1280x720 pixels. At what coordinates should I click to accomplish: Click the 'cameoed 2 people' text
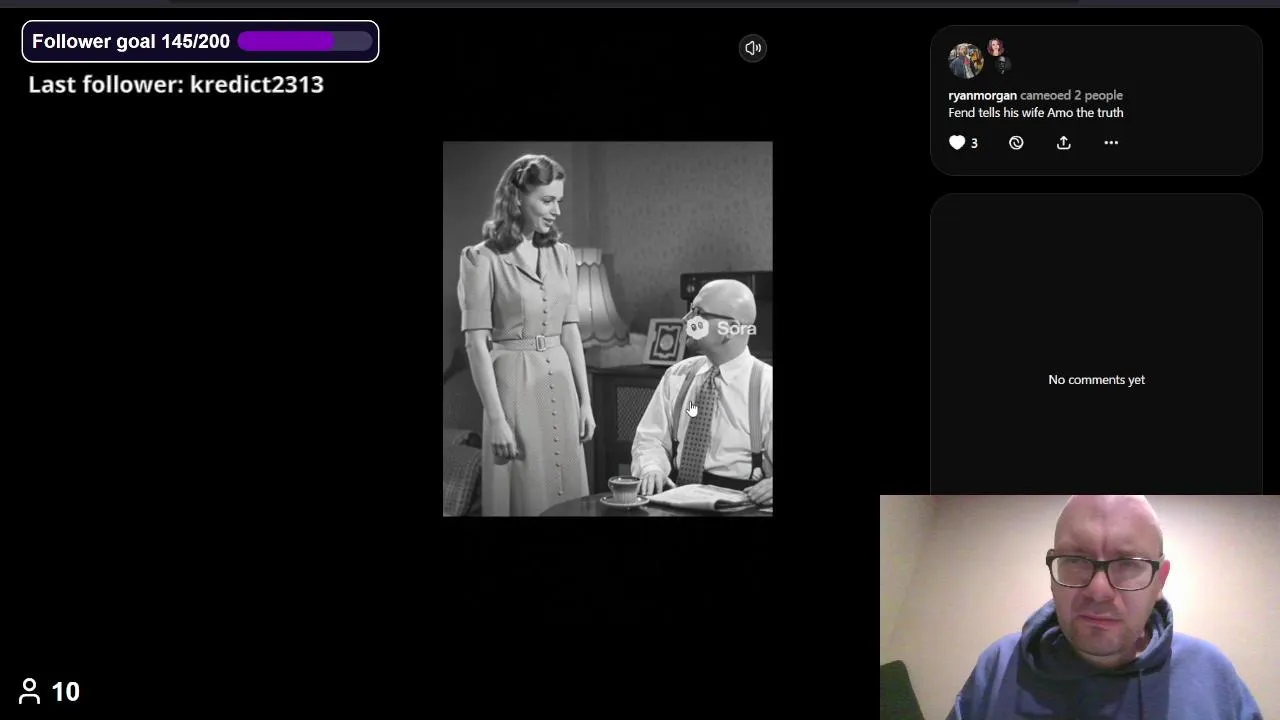(1071, 96)
